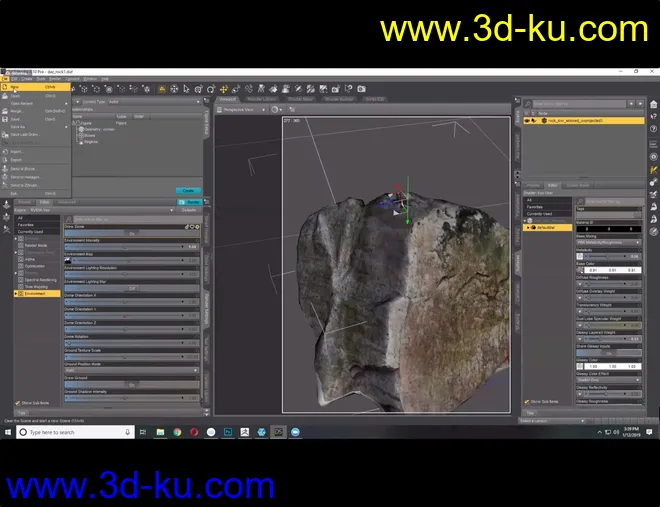The image size is (660, 507).
Task: Open Chrome from the taskbar
Action: point(177,432)
